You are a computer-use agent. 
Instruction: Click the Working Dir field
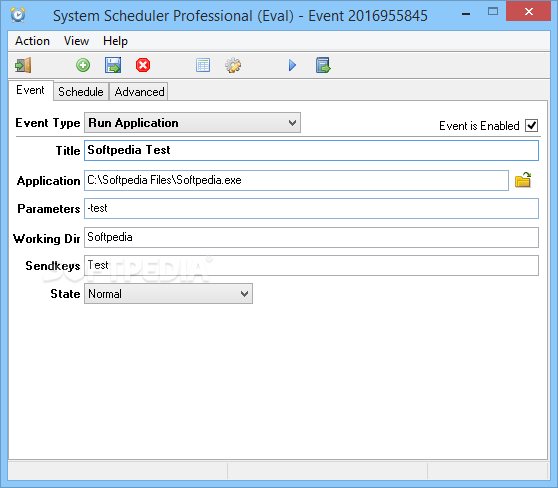click(x=311, y=237)
